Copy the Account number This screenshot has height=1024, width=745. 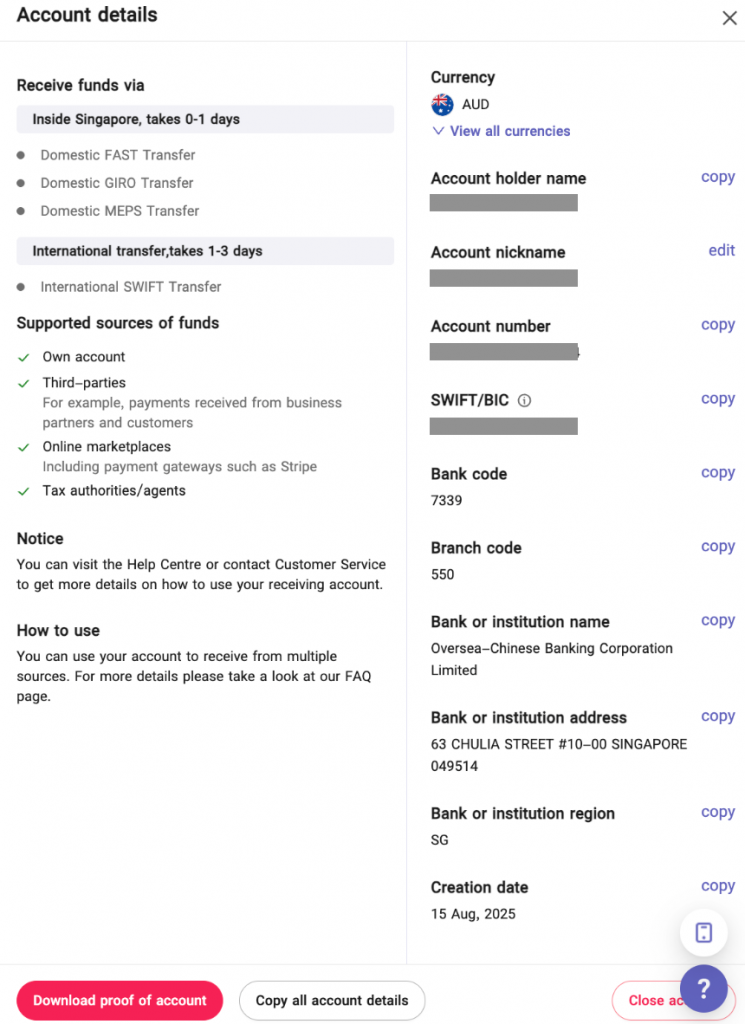(x=717, y=325)
